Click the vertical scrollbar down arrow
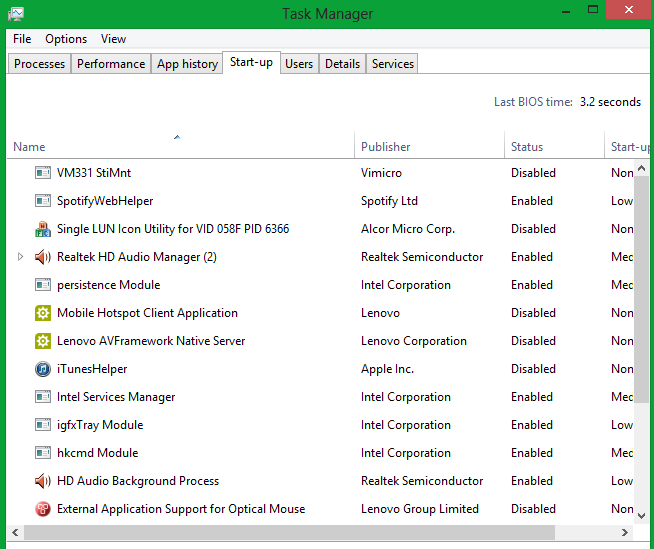Image resolution: width=654 pixels, height=549 pixels. click(x=641, y=516)
